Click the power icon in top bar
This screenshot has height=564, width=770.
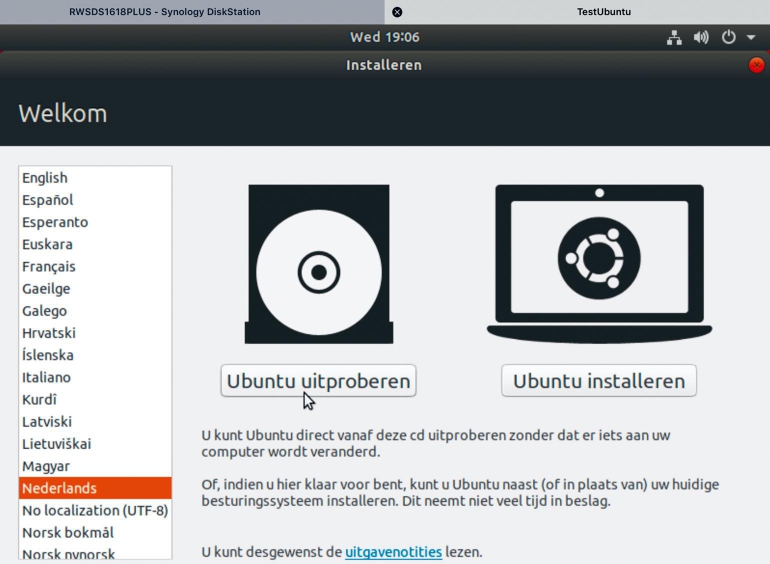click(x=728, y=38)
